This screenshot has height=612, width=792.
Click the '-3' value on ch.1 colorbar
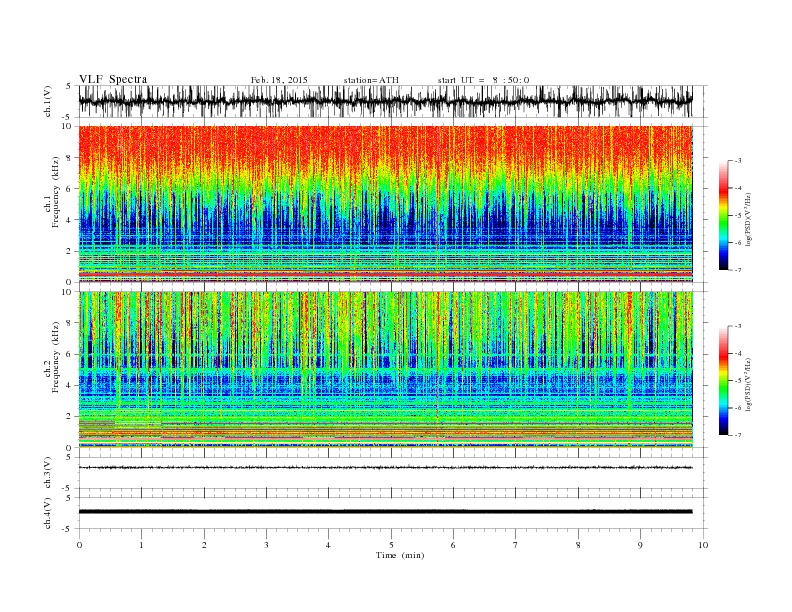pos(738,161)
